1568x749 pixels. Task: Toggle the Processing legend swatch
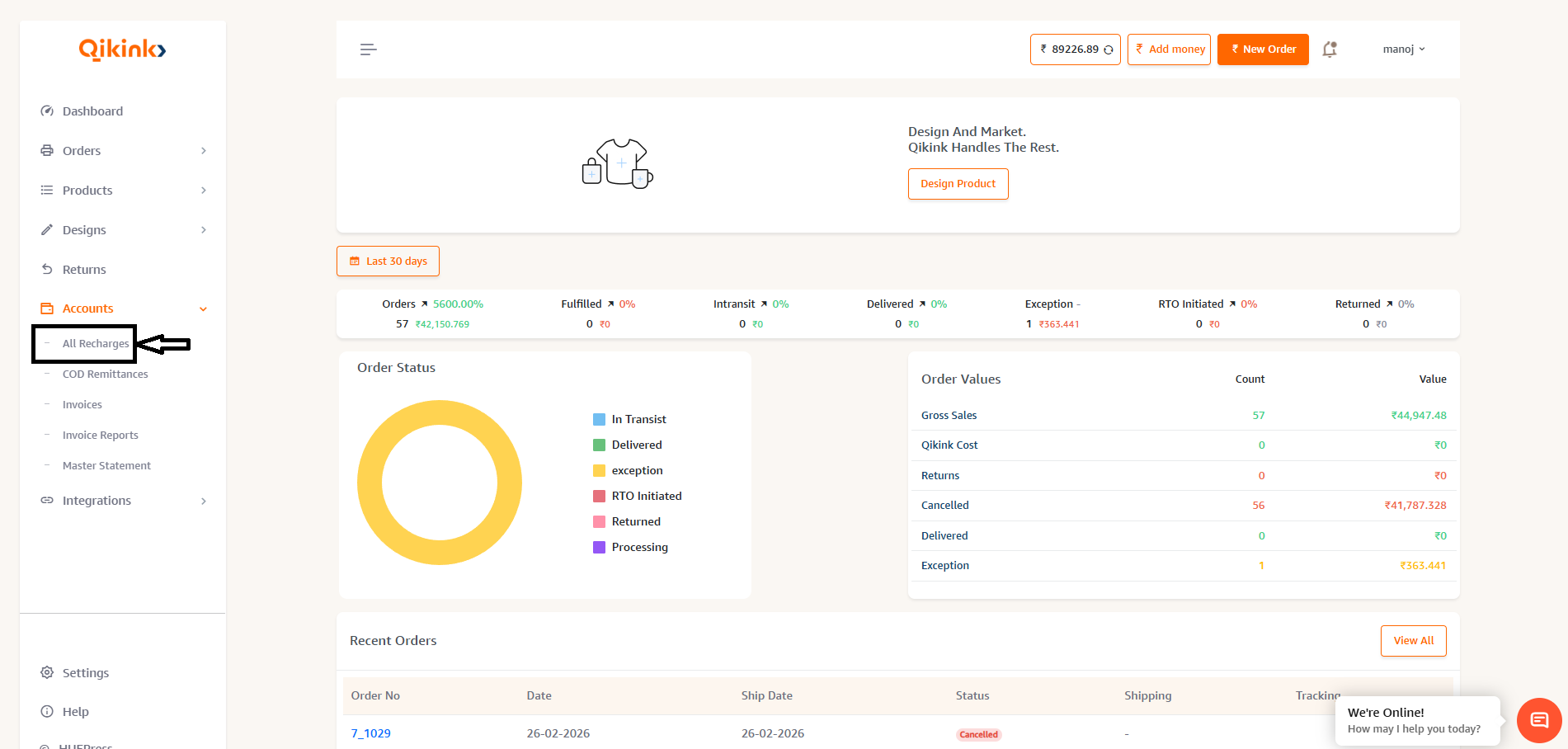coord(599,548)
